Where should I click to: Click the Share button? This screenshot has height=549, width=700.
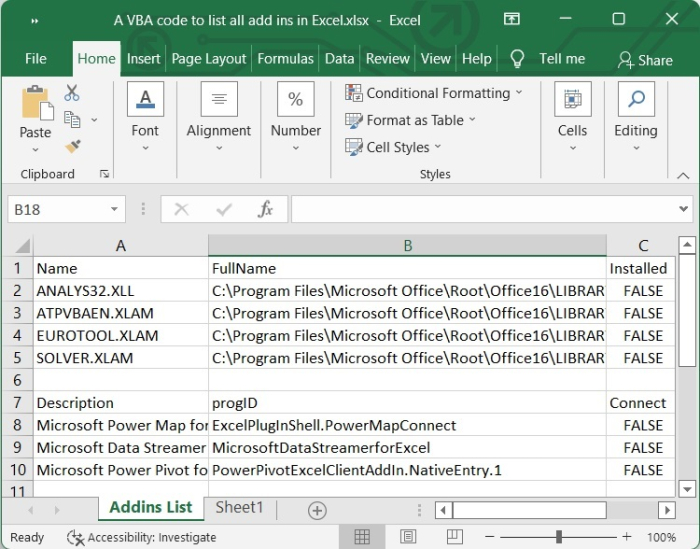click(x=645, y=59)
